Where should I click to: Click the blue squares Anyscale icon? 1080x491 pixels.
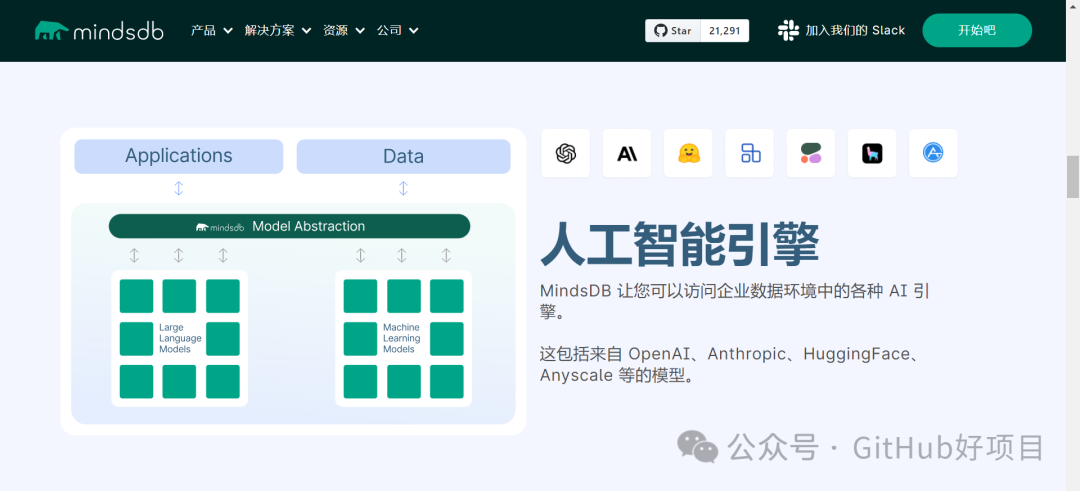coord(750,153)
